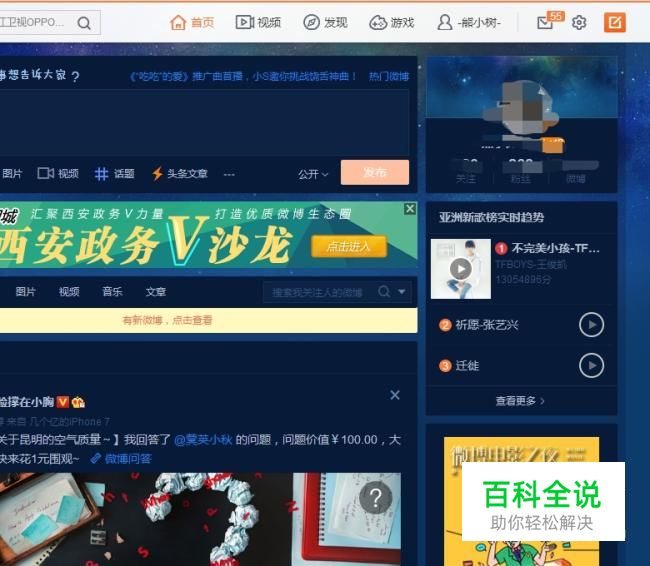This screenshot has height=566, width=650.
Task: Select the 文章 feed filter tab
Action: click(156, 292)
